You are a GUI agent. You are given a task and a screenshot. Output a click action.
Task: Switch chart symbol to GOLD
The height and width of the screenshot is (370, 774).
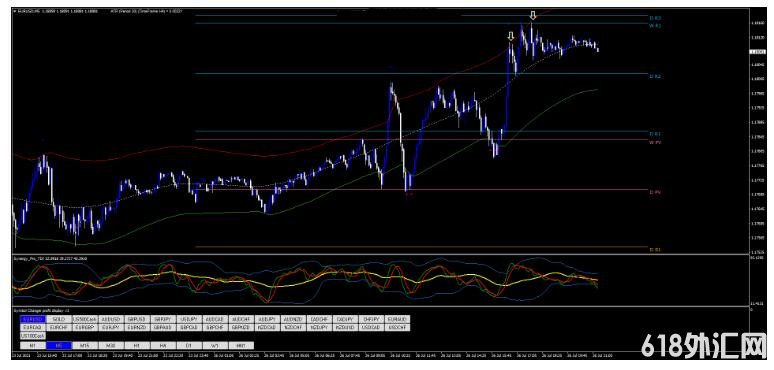(58, 319)
